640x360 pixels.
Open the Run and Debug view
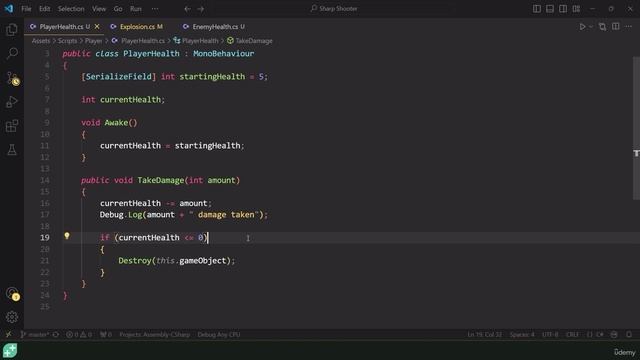(12, 102)
